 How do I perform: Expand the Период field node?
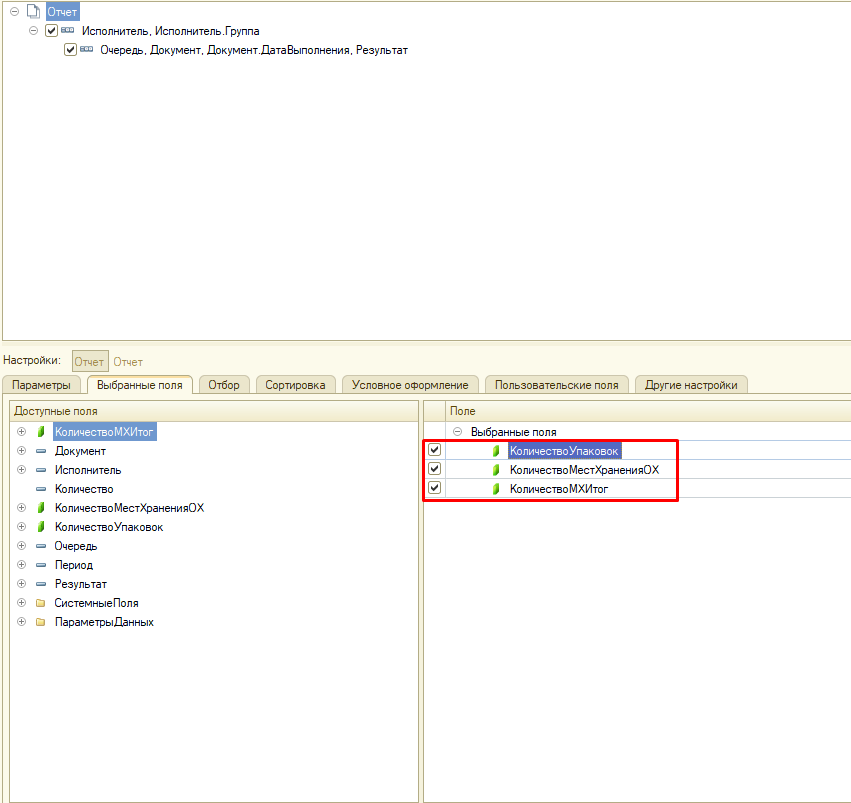pyautogui.click(x=22, y=565)
